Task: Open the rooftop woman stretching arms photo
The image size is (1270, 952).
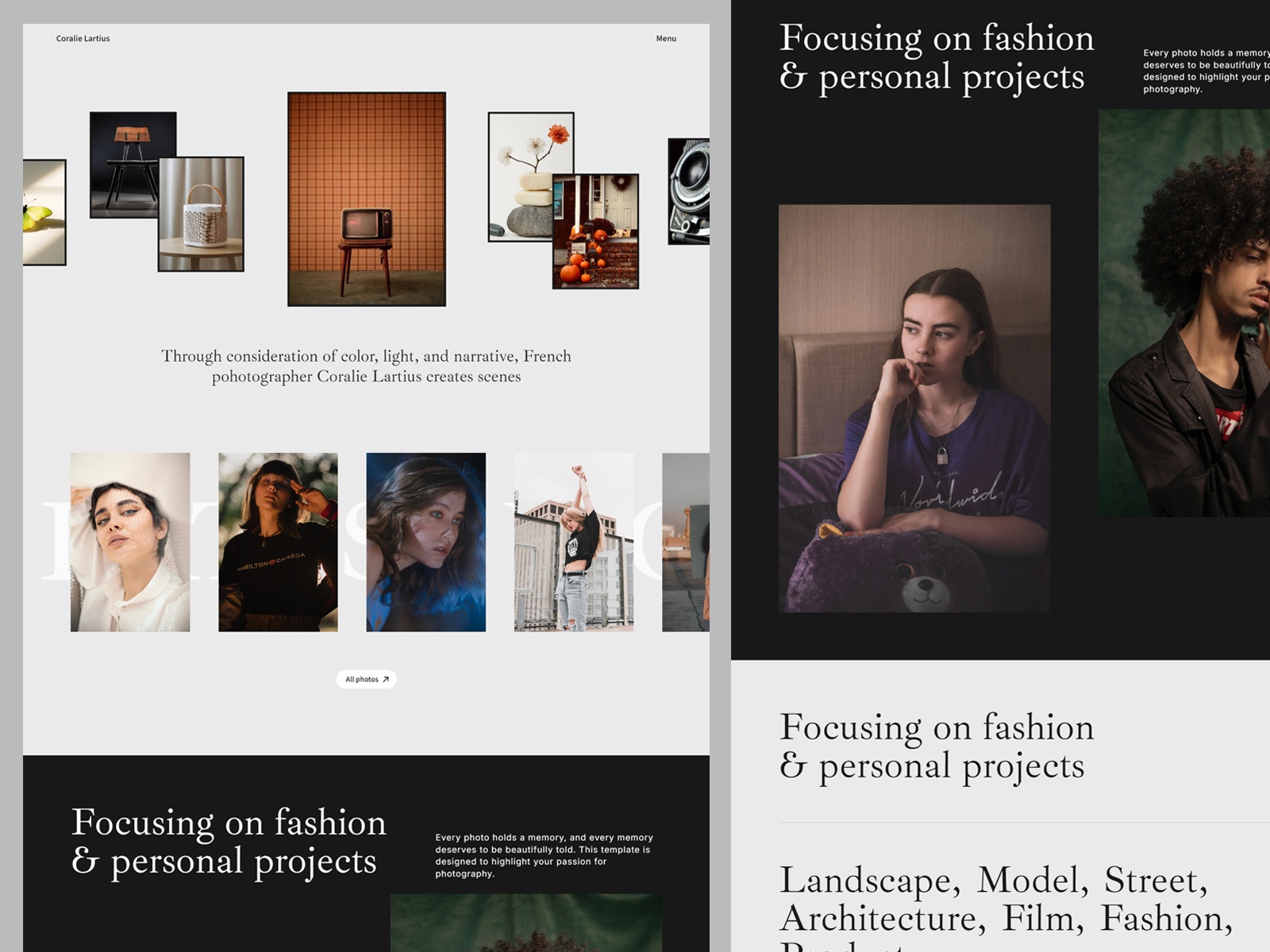Action: 573,542
